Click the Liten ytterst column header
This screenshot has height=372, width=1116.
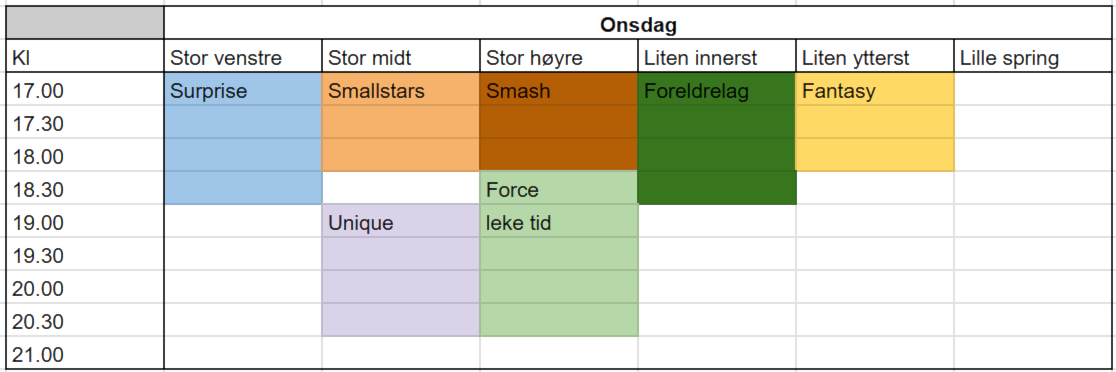click(875, 56)
